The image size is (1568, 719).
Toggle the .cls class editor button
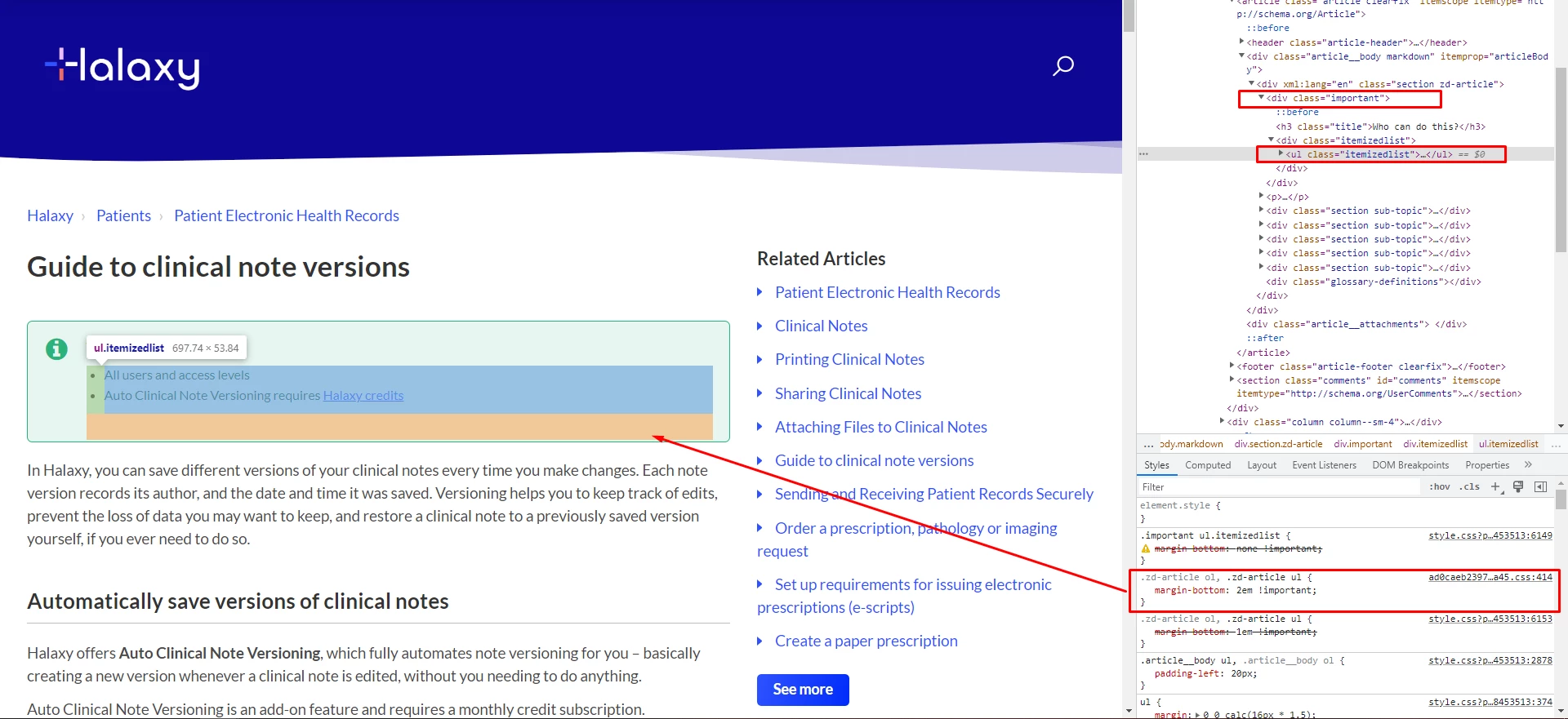tap(1471, 486)
